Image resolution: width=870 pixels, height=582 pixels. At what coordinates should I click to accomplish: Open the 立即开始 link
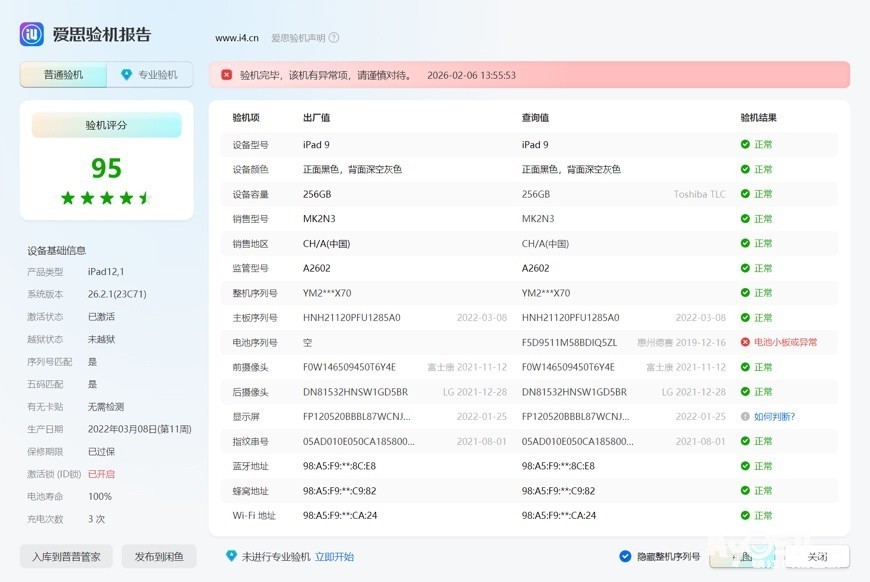tap(334, 557)
